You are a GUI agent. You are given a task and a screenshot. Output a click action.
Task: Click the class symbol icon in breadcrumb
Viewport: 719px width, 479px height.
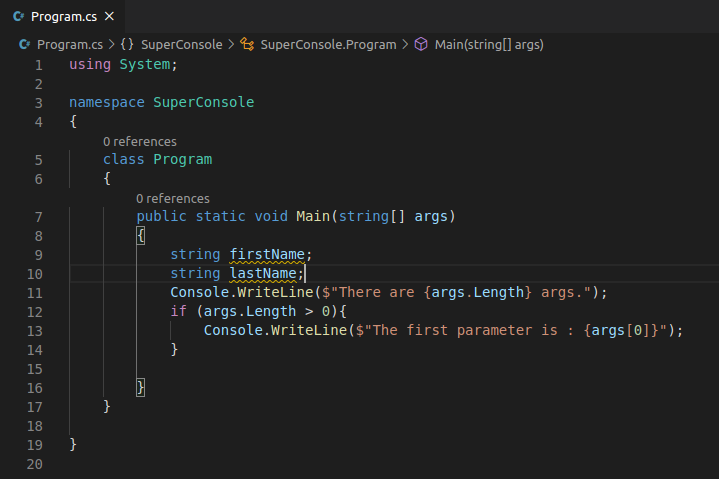247,44
